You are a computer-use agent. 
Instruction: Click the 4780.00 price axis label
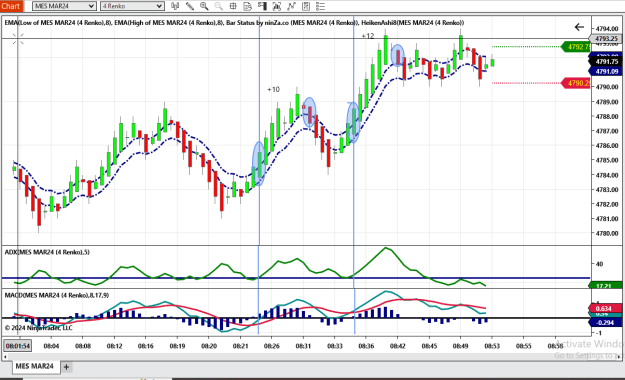point(607,233)
